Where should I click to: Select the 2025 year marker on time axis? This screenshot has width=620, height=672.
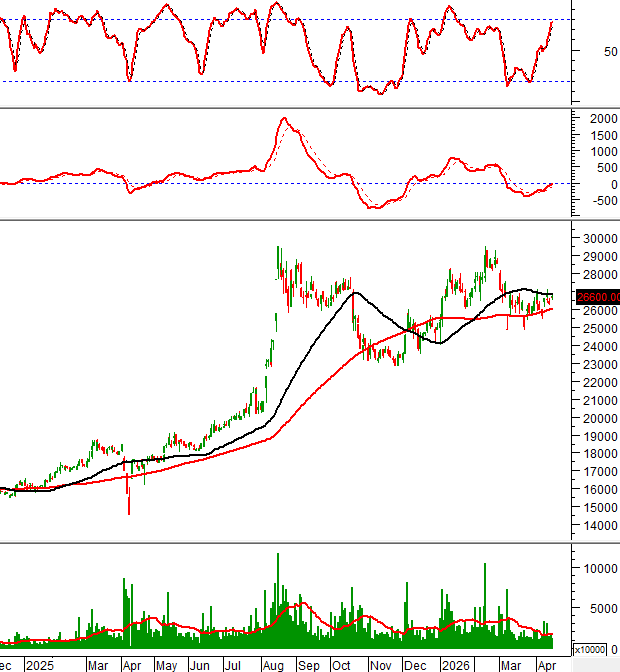[x=40, y=664]
